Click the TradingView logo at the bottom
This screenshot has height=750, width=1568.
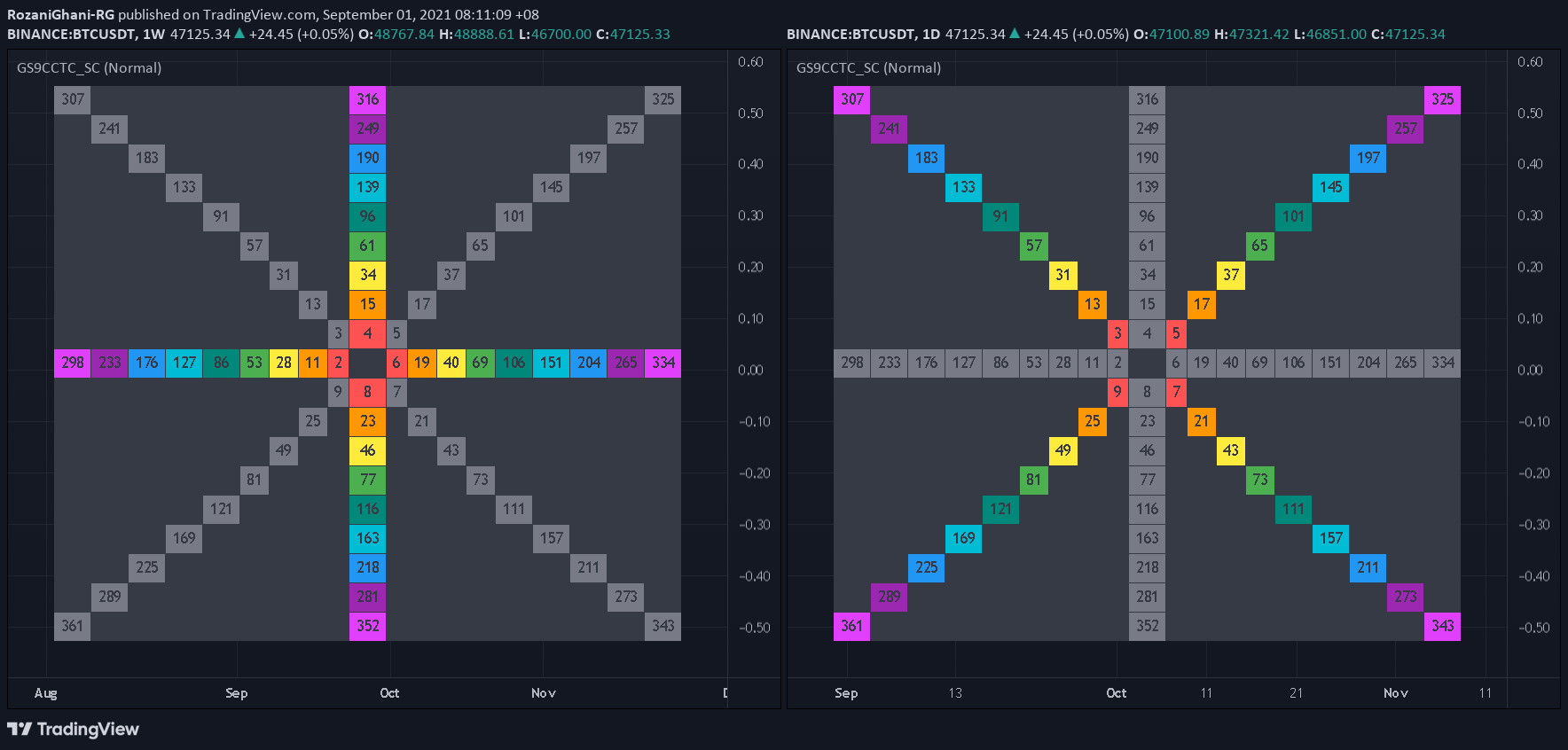pyautogui.click(x=73, y=729)
